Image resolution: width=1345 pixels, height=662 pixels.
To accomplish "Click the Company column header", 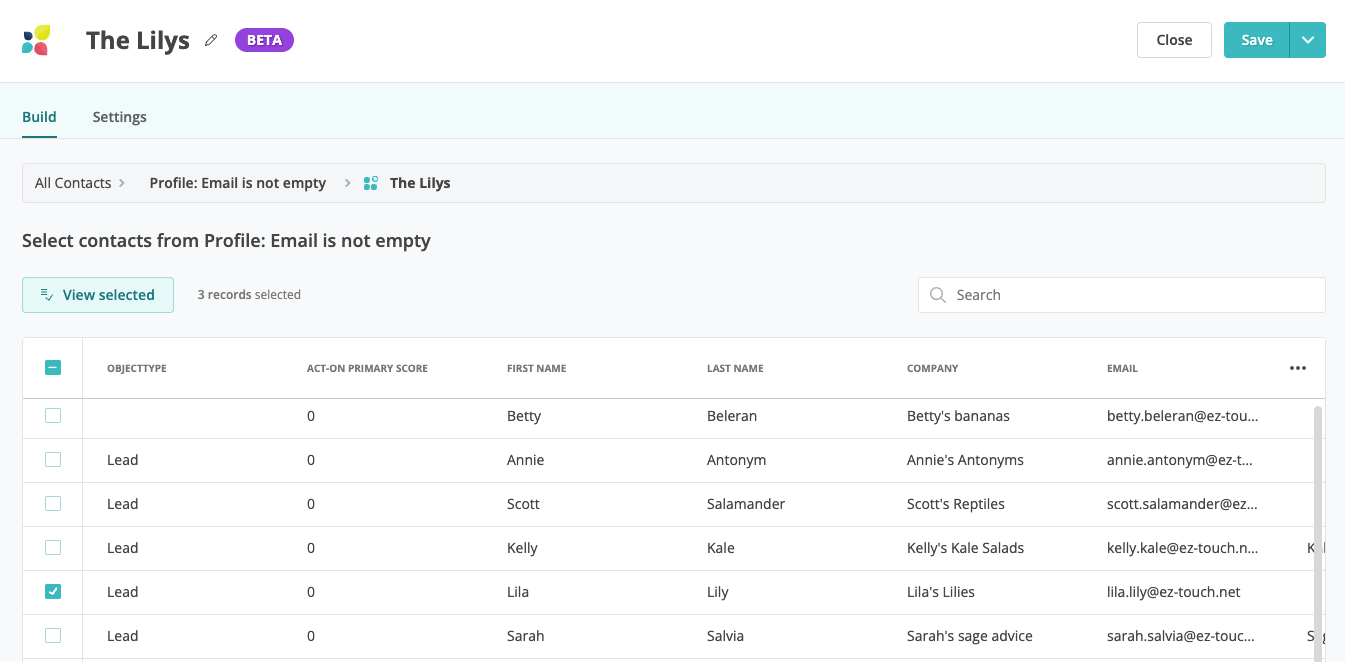I will [933, 369].
